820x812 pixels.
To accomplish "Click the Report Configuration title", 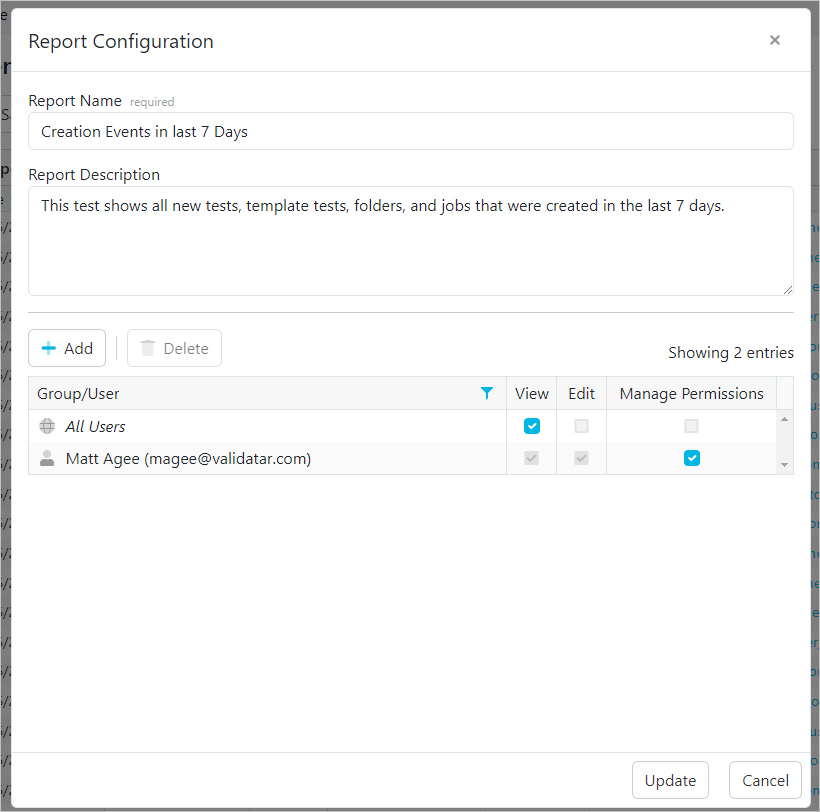I will click(121, 41).
